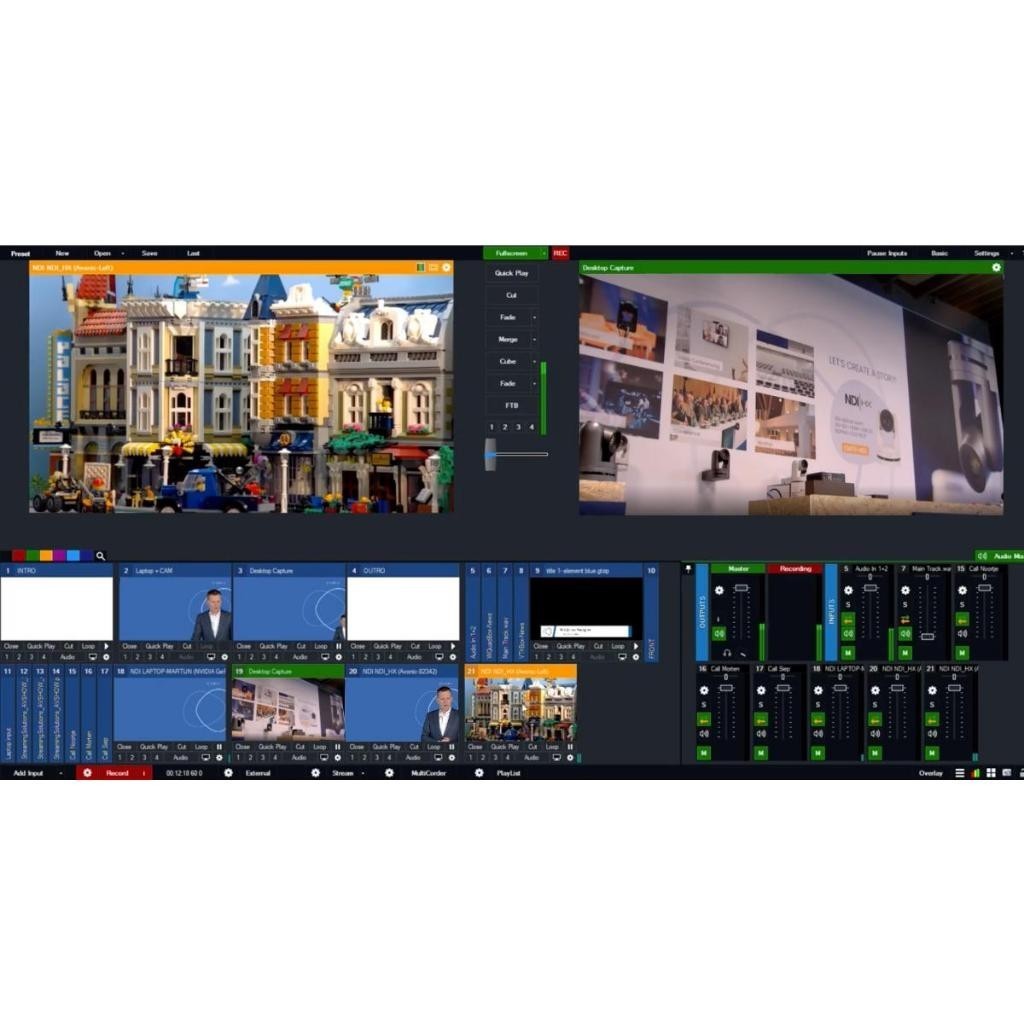Open Record settings gear icon
The width and height of the screenshot is (1024, 1024).
87,773
